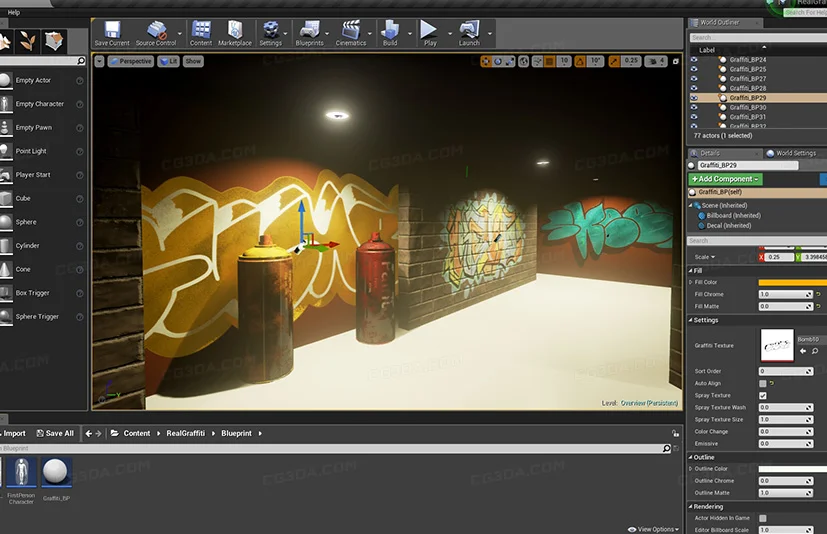Image resolution: width=827 pixels, height=534 pixels.
Task: Open the Show viewport menu
Action: [x=193, y=61]
